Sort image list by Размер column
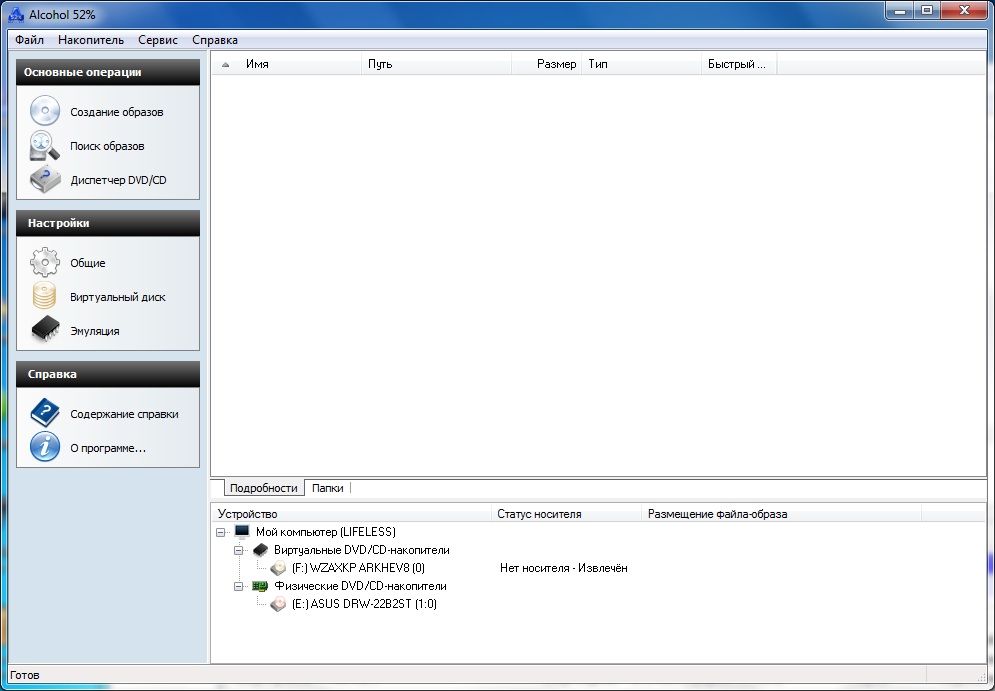 [547, 64]
